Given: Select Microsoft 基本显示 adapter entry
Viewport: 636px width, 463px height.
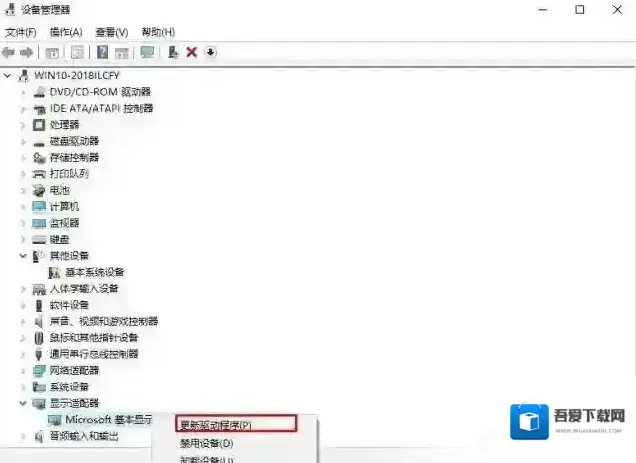Looking at the screenshot, I should pyautogui.click(x=109, y=420).
